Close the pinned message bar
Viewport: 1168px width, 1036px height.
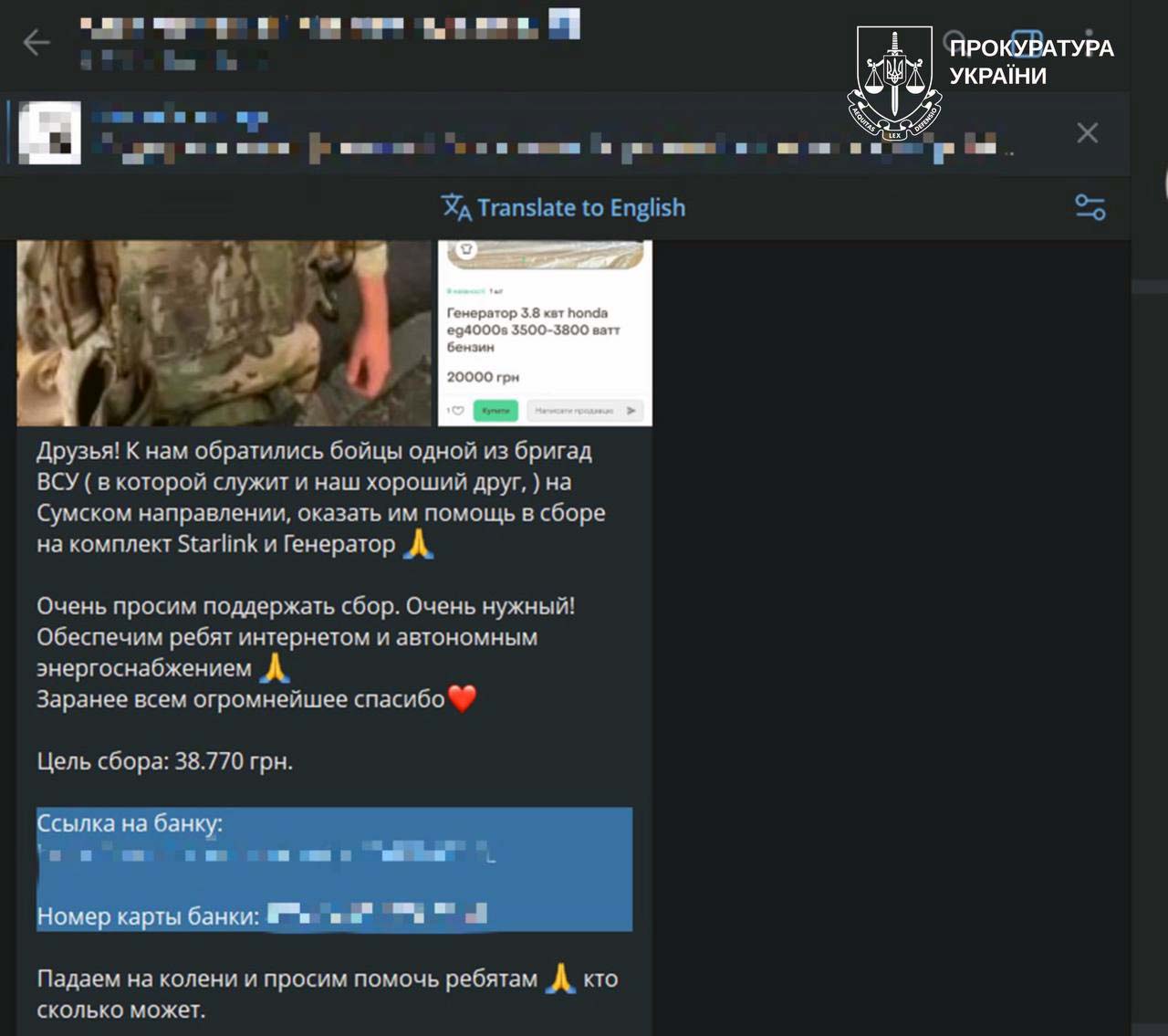point(1087,133)
